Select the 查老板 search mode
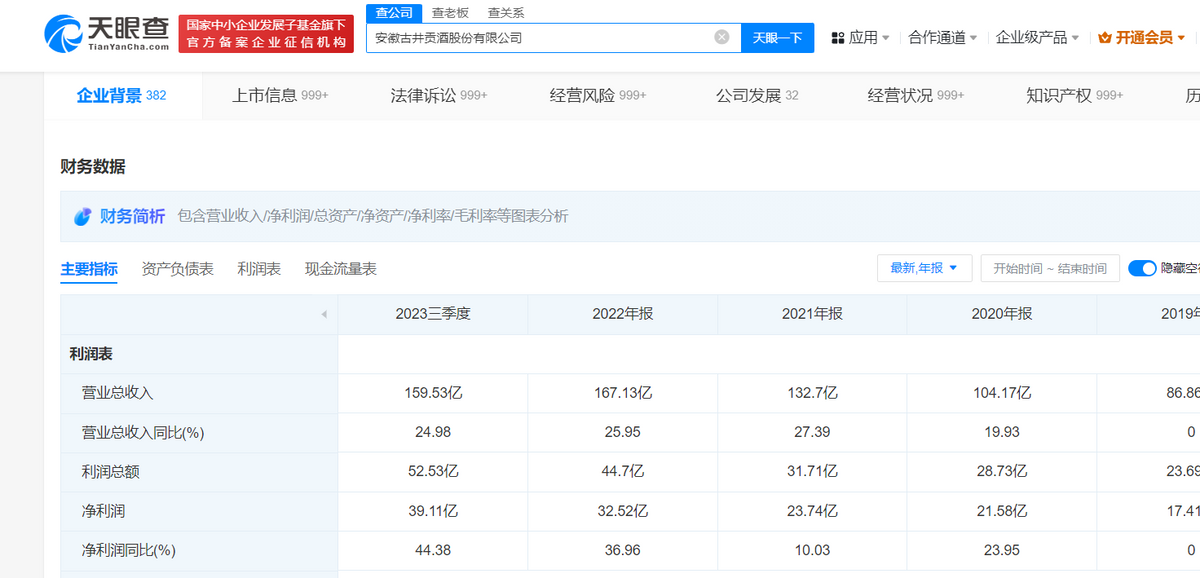 448,13
